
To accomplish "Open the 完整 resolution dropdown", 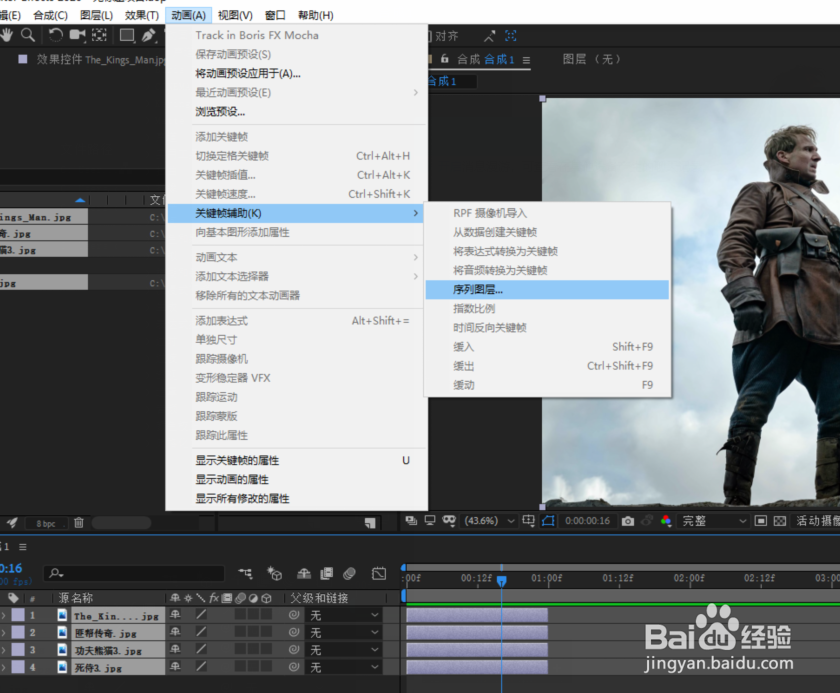I will click(x=714, y=521).
